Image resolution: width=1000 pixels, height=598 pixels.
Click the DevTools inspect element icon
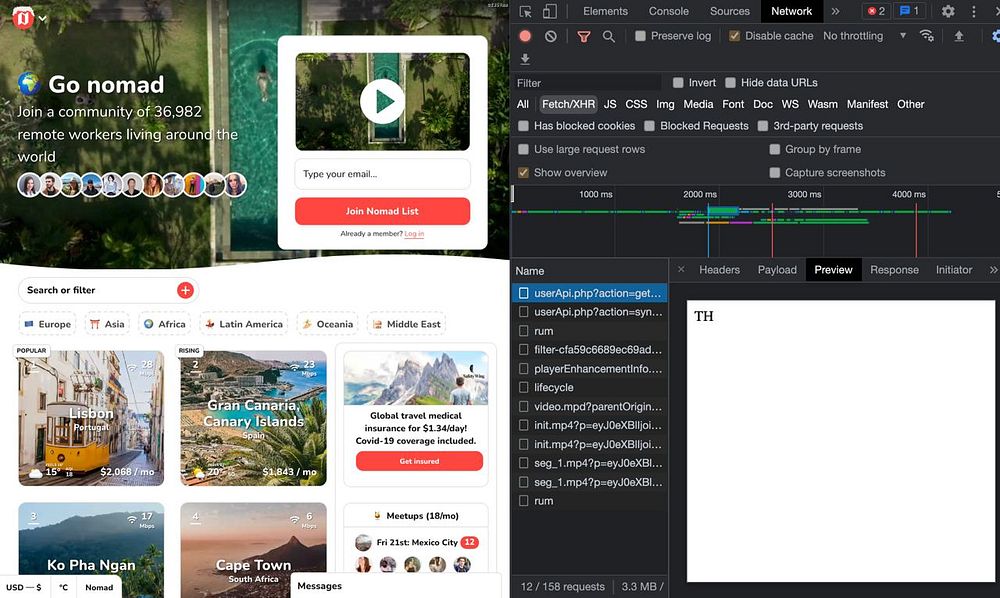click(526, 11)
